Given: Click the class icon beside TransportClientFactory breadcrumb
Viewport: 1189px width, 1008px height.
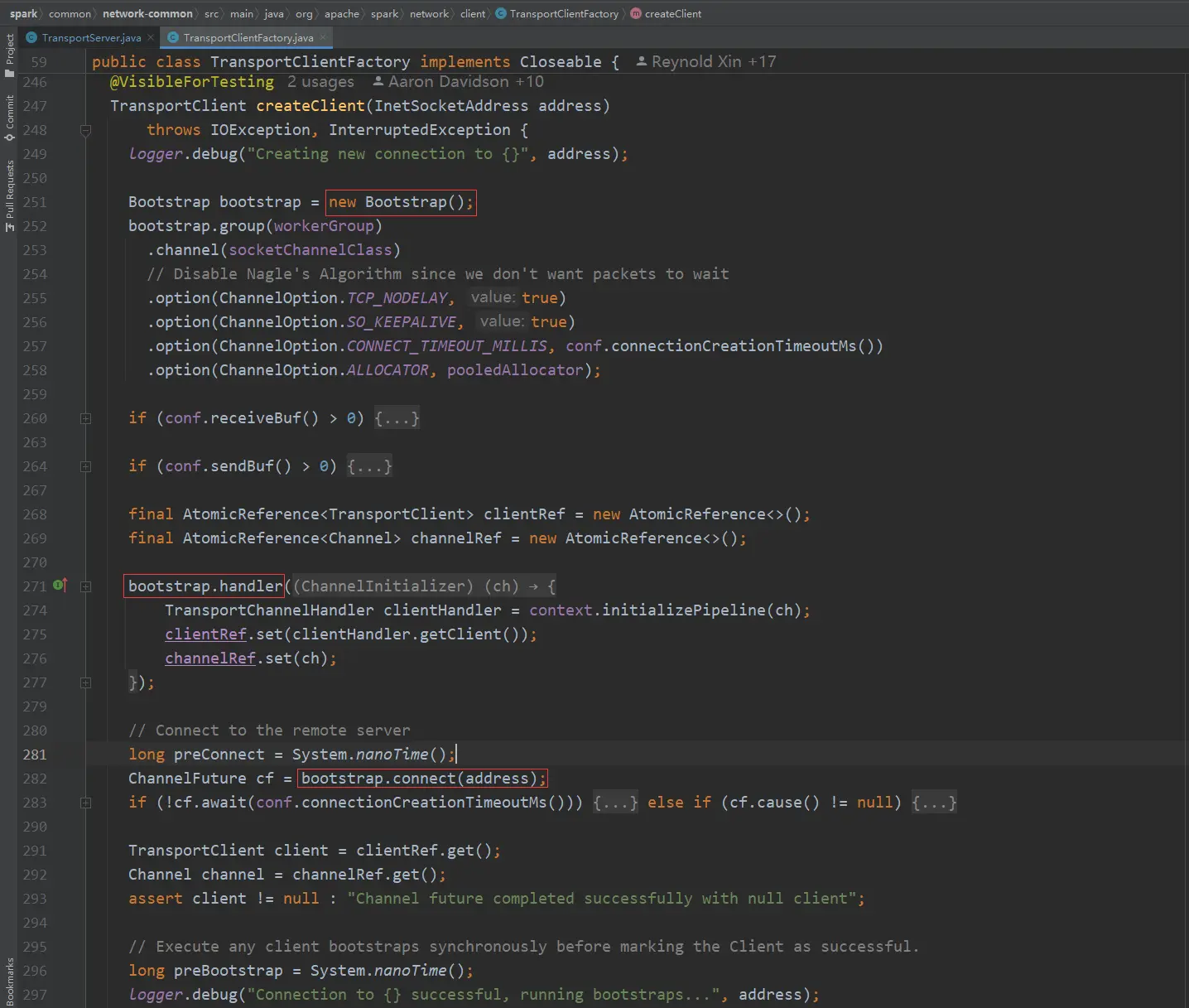Looking at the screenshot, I should pyautogui.click(x=501, y=13).
